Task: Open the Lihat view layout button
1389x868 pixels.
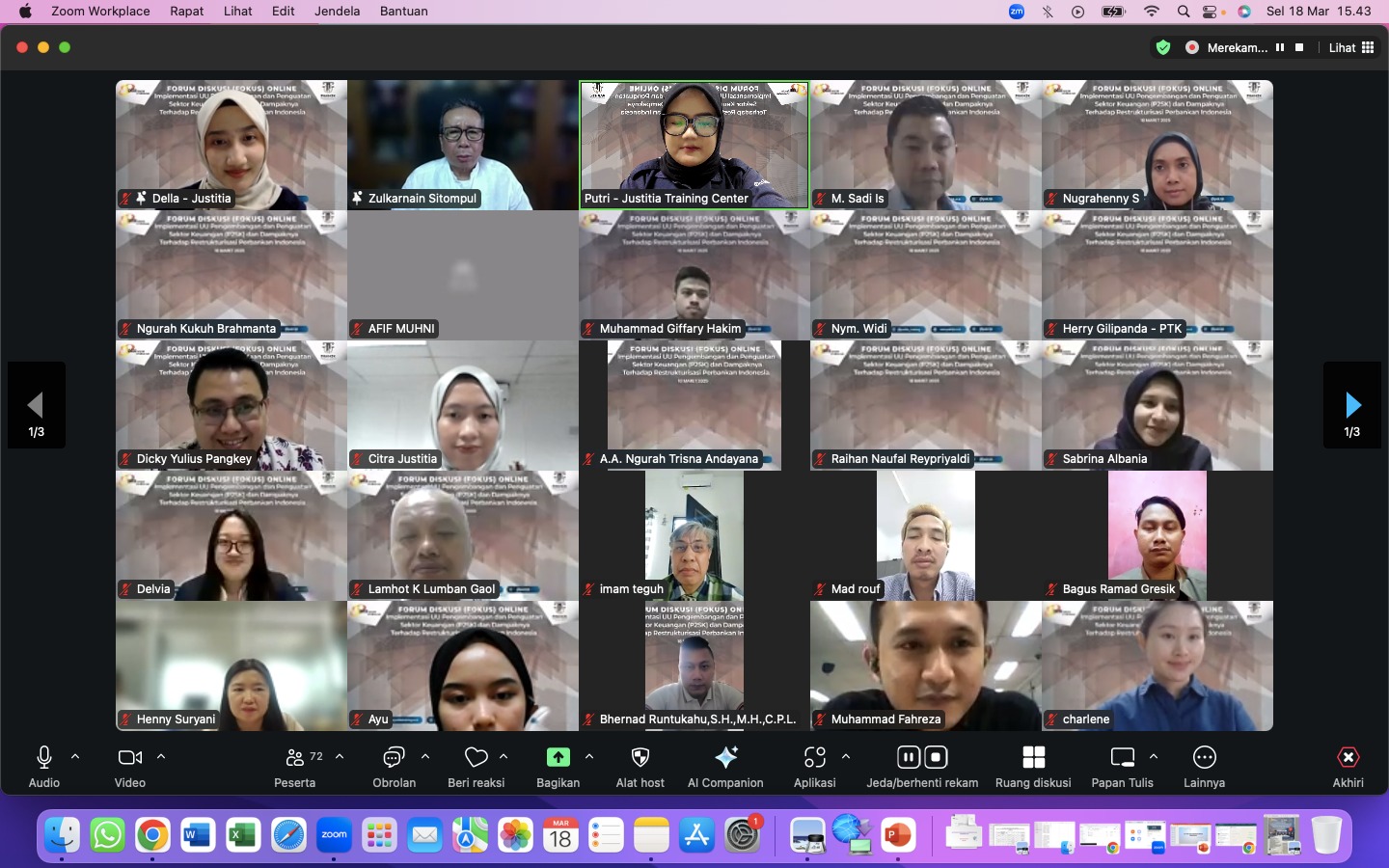Action: [1351, 47]
